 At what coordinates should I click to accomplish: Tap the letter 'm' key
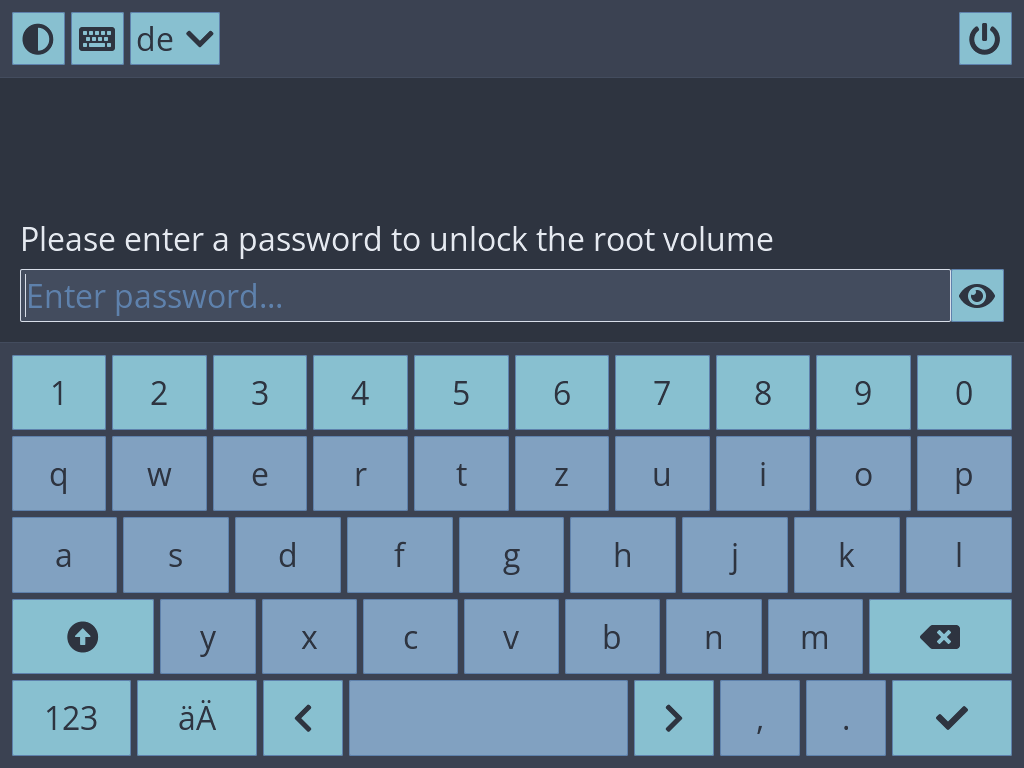[x=814, y=637]
